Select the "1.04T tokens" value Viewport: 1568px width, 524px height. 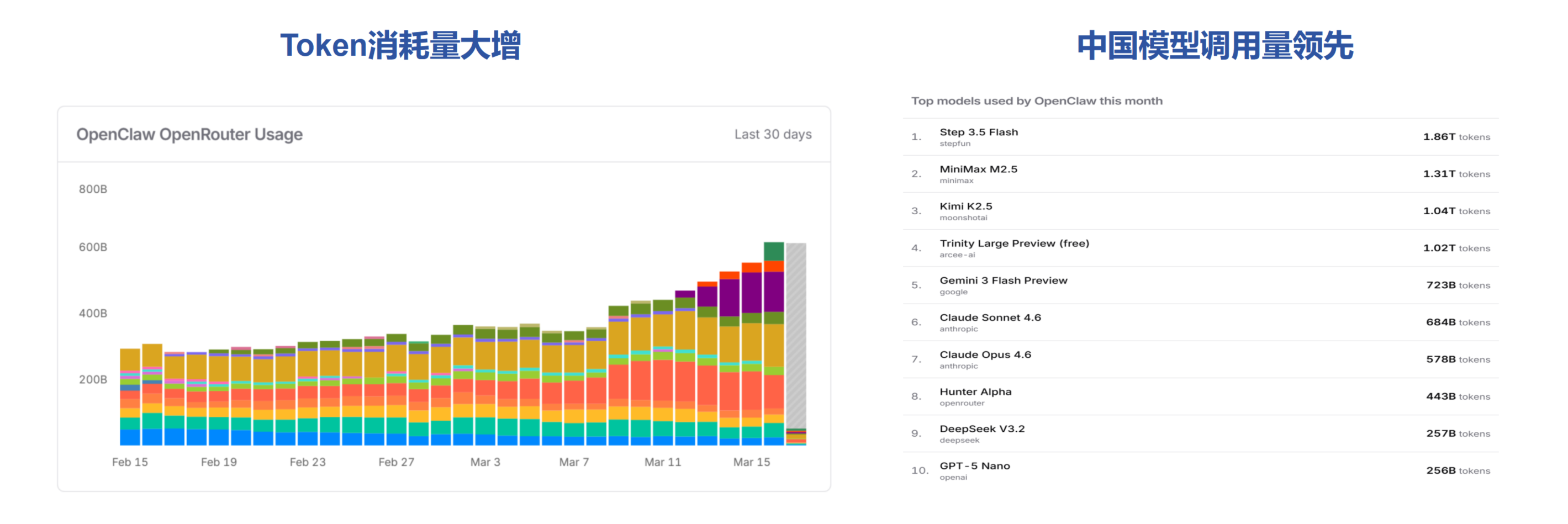click(1456, 211)
